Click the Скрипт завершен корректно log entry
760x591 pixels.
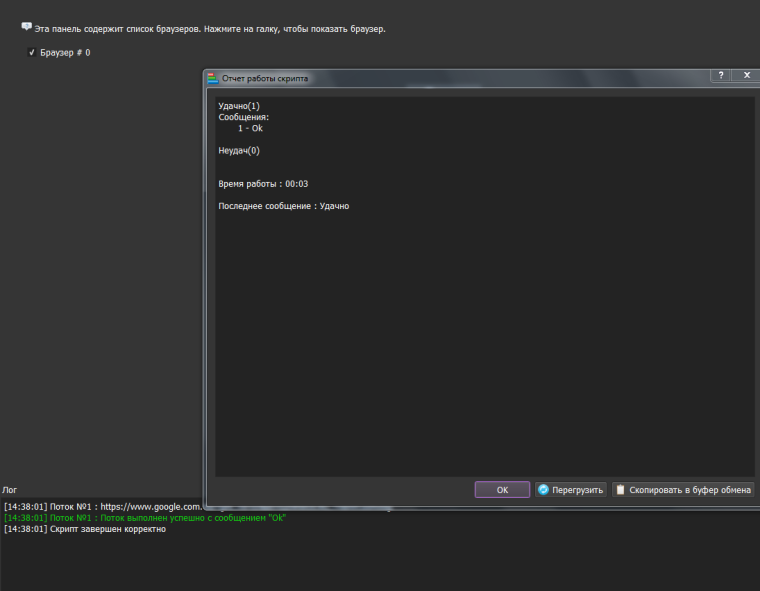(85, 529)
